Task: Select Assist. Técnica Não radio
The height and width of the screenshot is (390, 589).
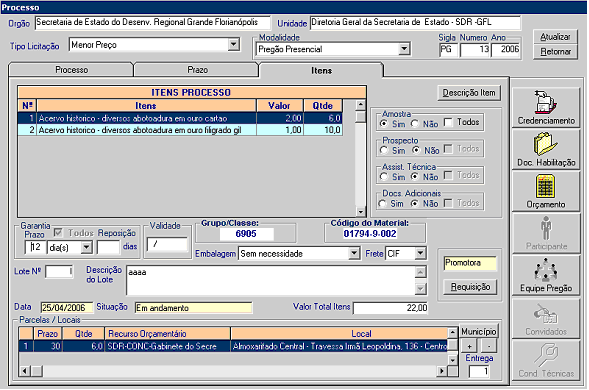Action: point(415,176)
